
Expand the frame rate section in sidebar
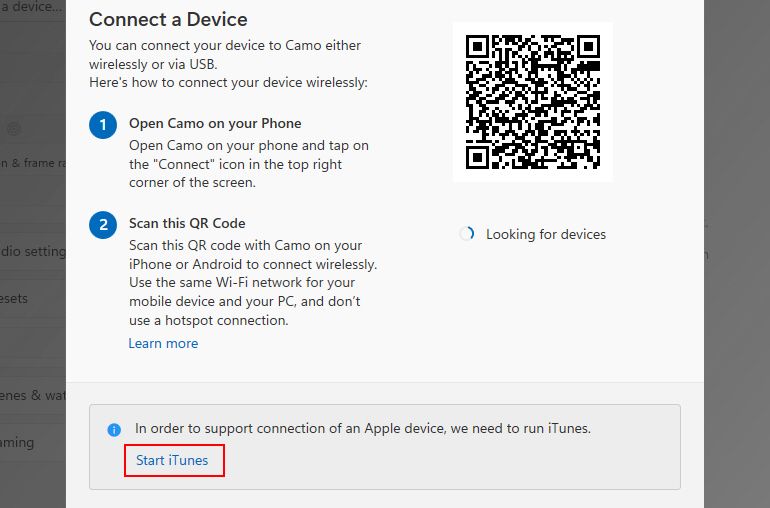pyautogui.click(x=32, y=162)
